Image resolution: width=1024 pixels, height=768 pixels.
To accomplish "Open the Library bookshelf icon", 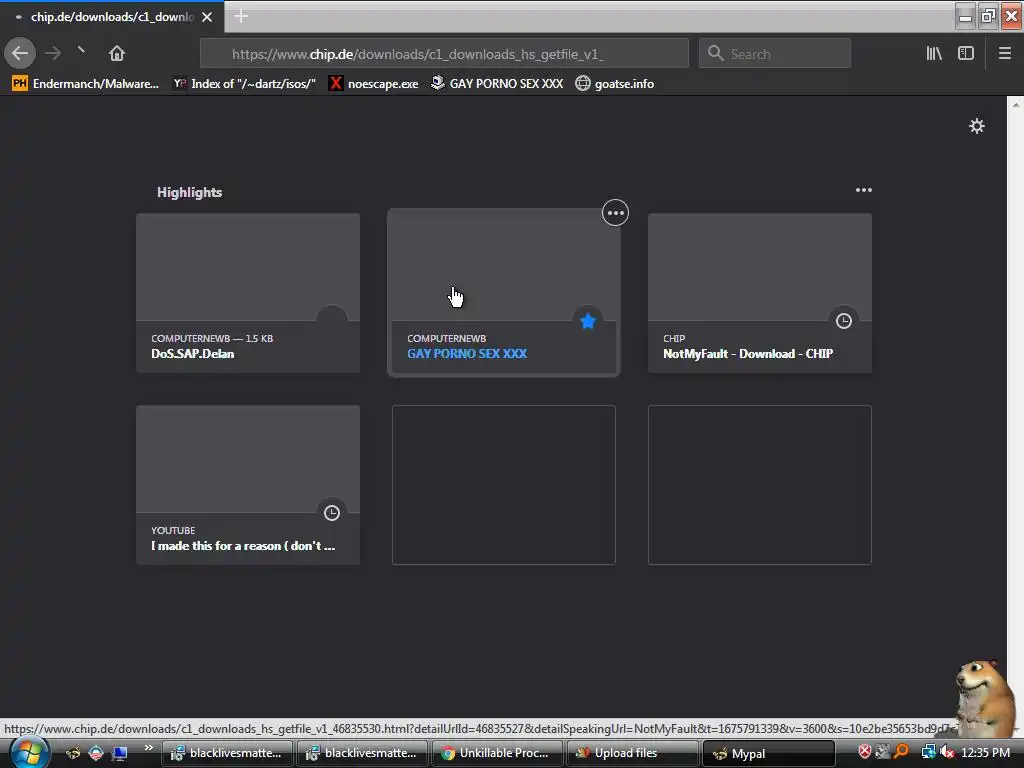I will click(934, 53).
